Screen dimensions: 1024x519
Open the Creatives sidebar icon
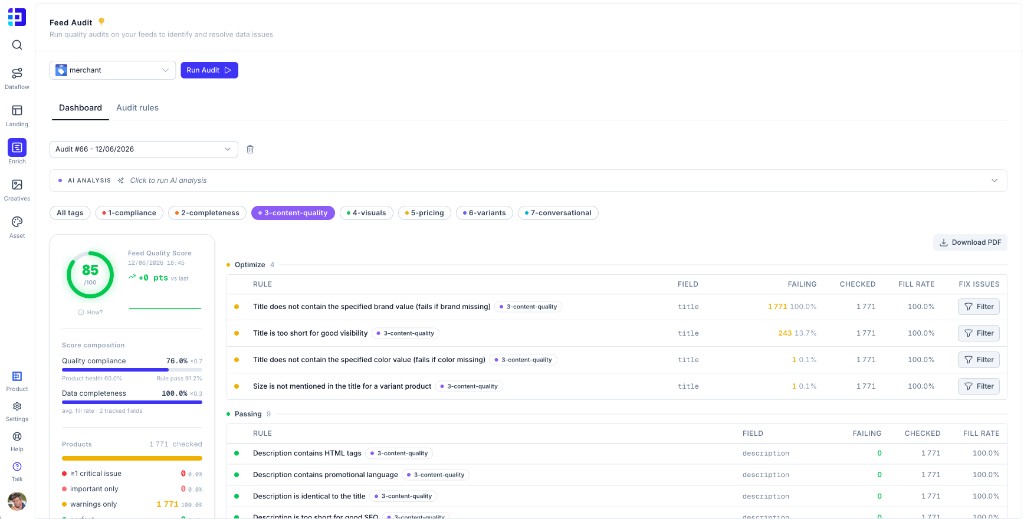(x=17, y=185)
